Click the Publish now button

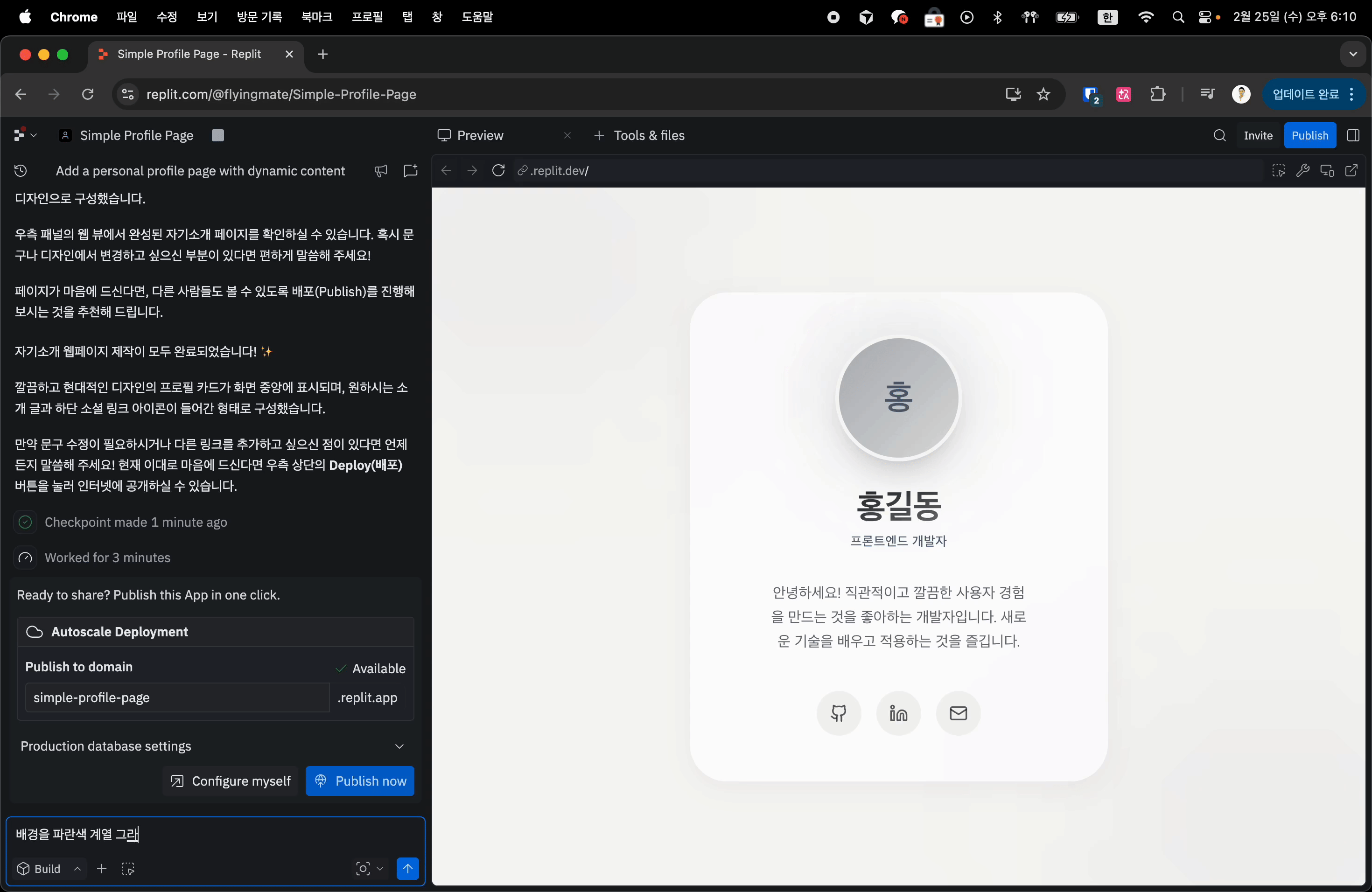[360, 781]
